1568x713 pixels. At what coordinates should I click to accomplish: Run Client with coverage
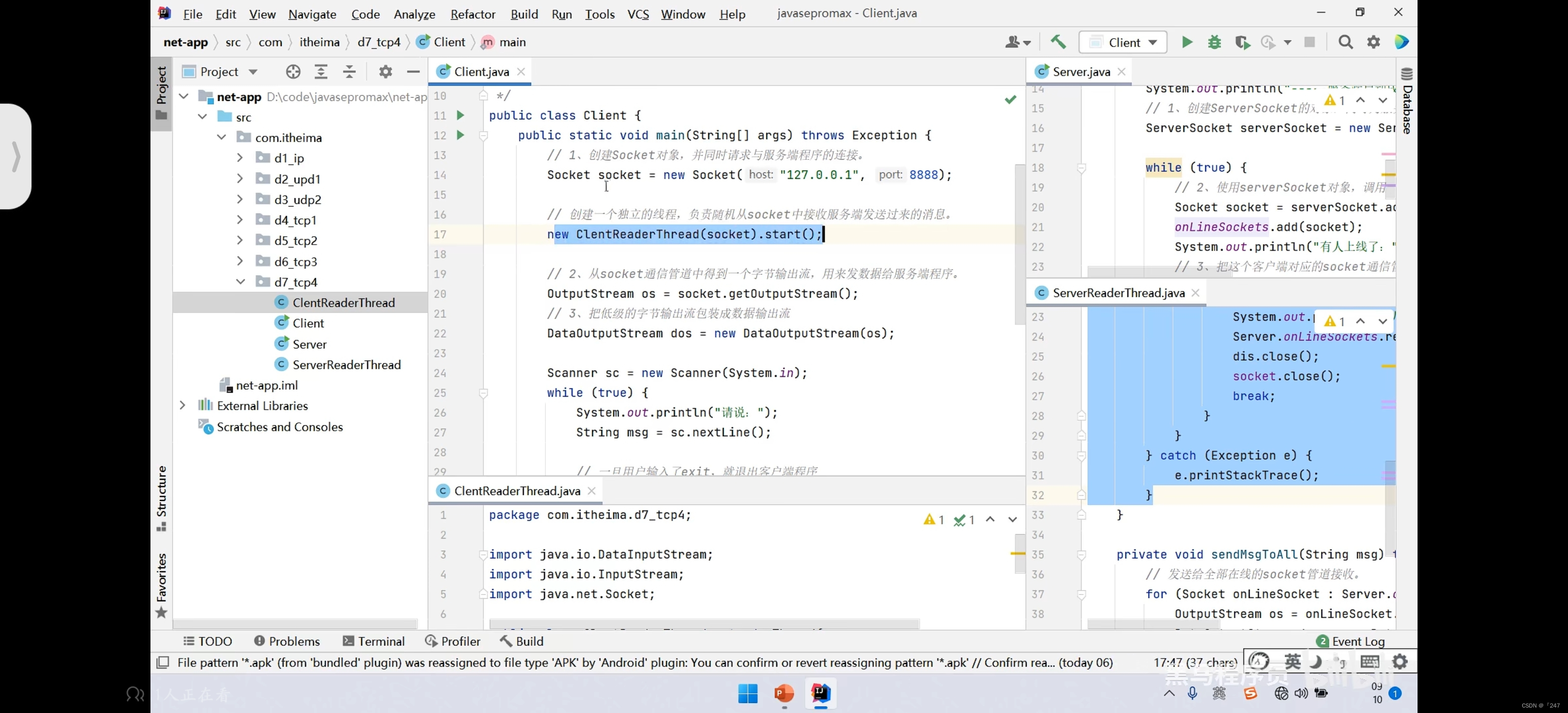pyautogui.click(x=1242, y=42)
